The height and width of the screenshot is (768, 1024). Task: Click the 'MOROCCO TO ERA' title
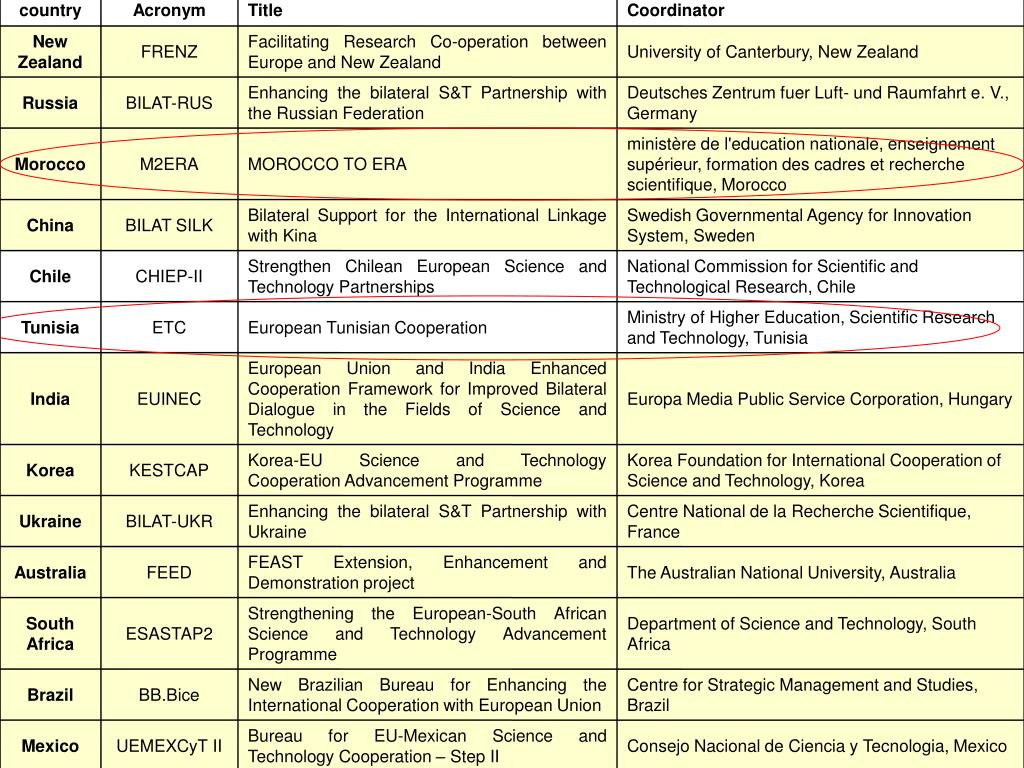coord(327,164)
